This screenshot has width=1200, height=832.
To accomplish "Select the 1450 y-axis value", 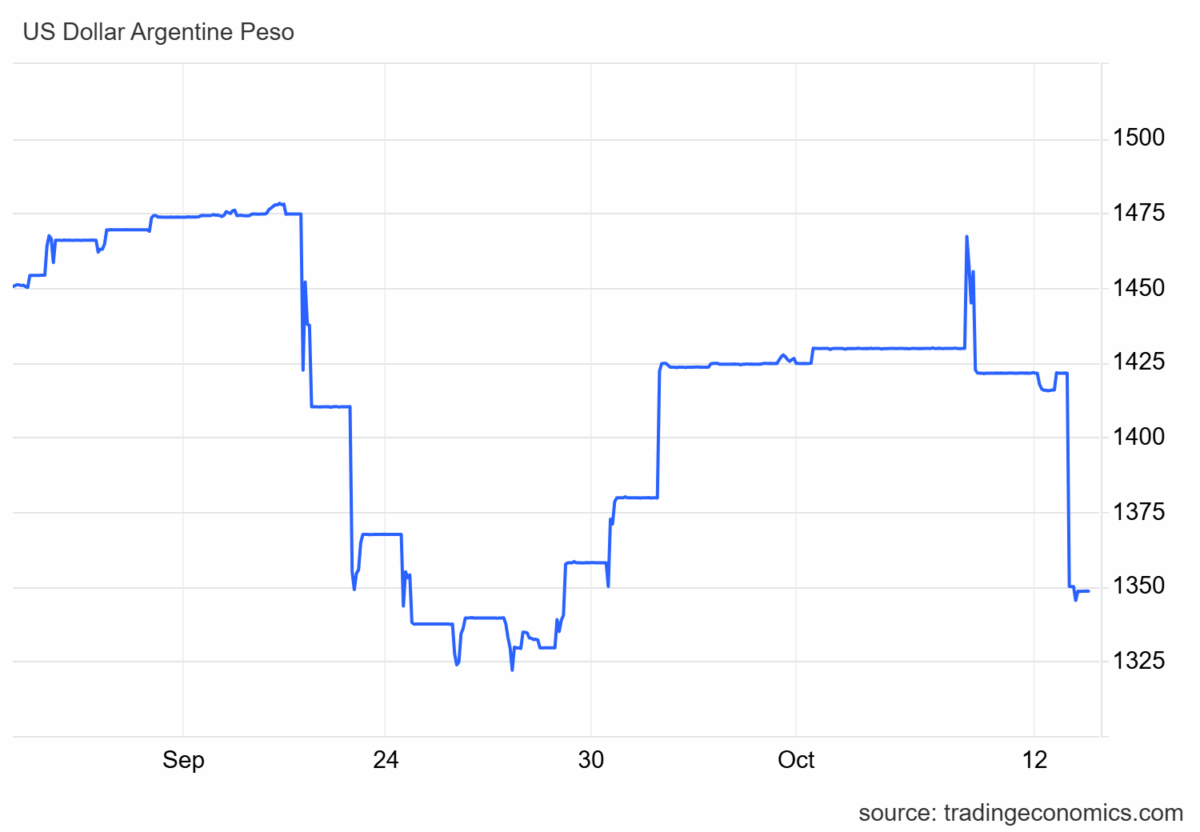I will coord(1138,288).
